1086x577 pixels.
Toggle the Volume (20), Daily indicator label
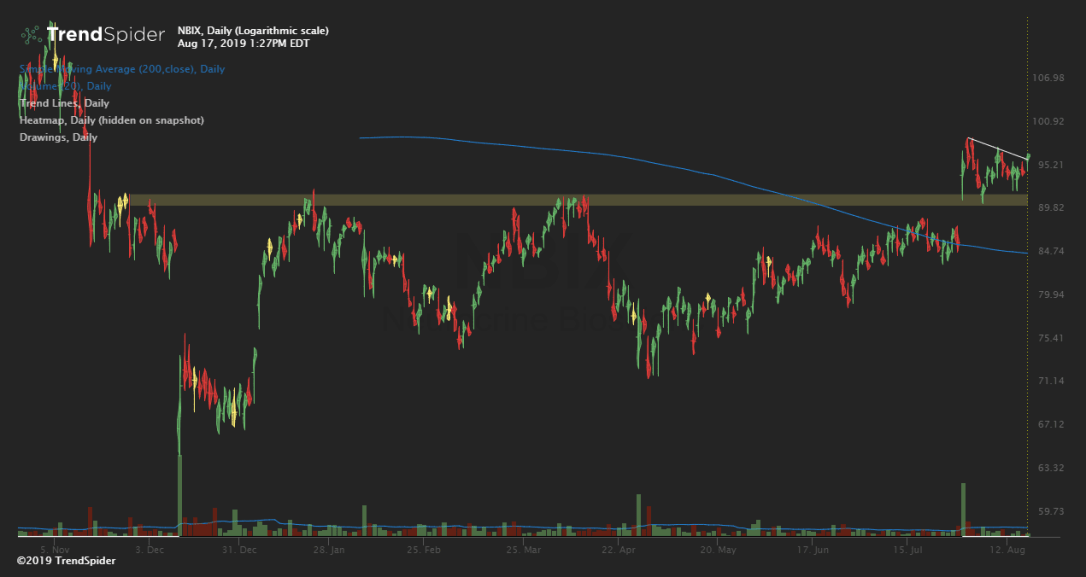click(x=65, y=86)
